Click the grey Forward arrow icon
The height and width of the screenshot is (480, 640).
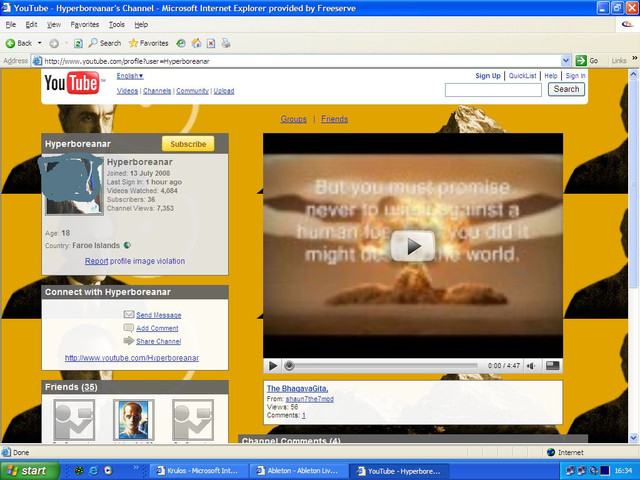pyautogui.click(x=54, y=43)
